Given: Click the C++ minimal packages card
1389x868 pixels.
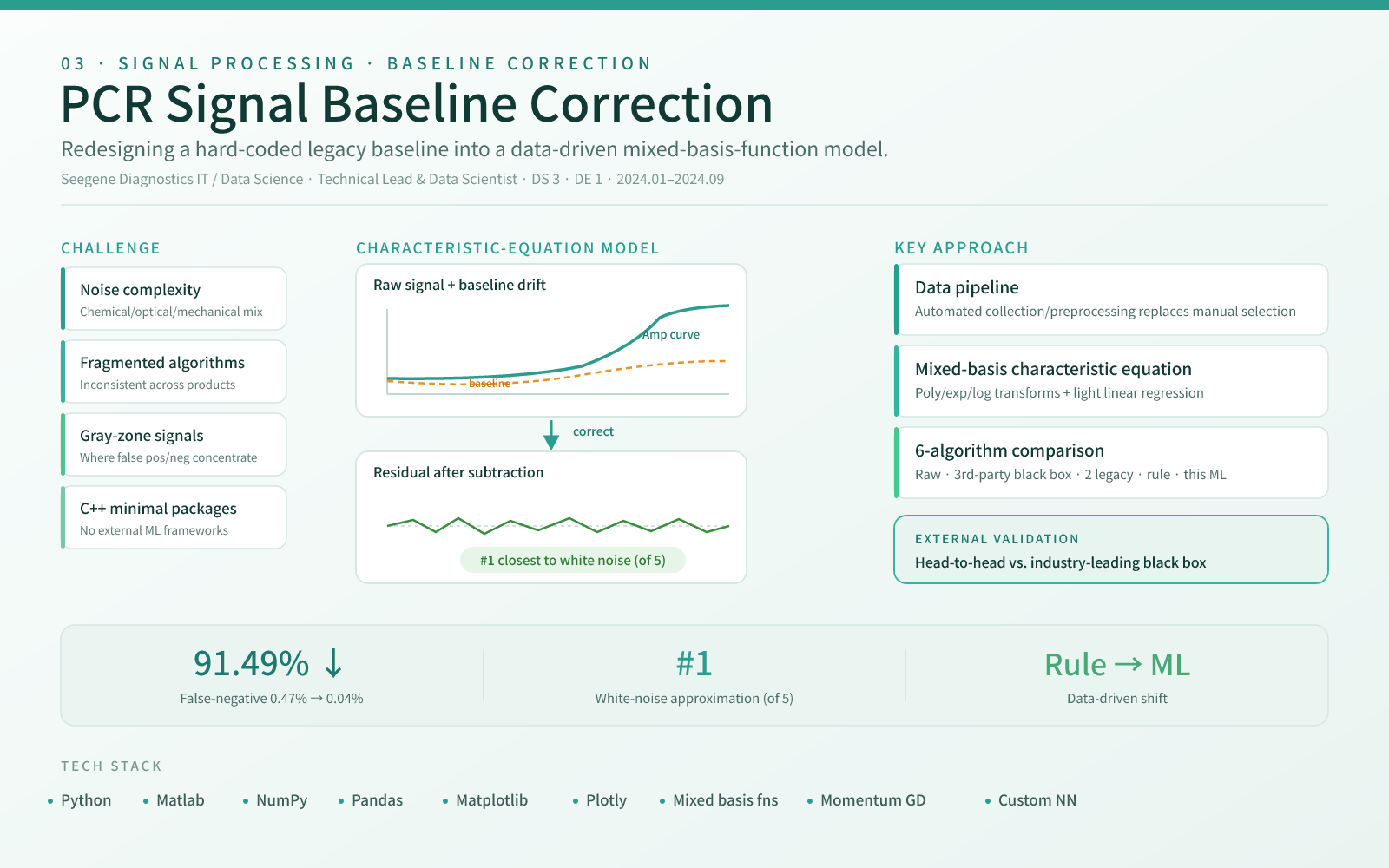Looking at the screenshot, I should pyautogui.click(x=174, y=517).
